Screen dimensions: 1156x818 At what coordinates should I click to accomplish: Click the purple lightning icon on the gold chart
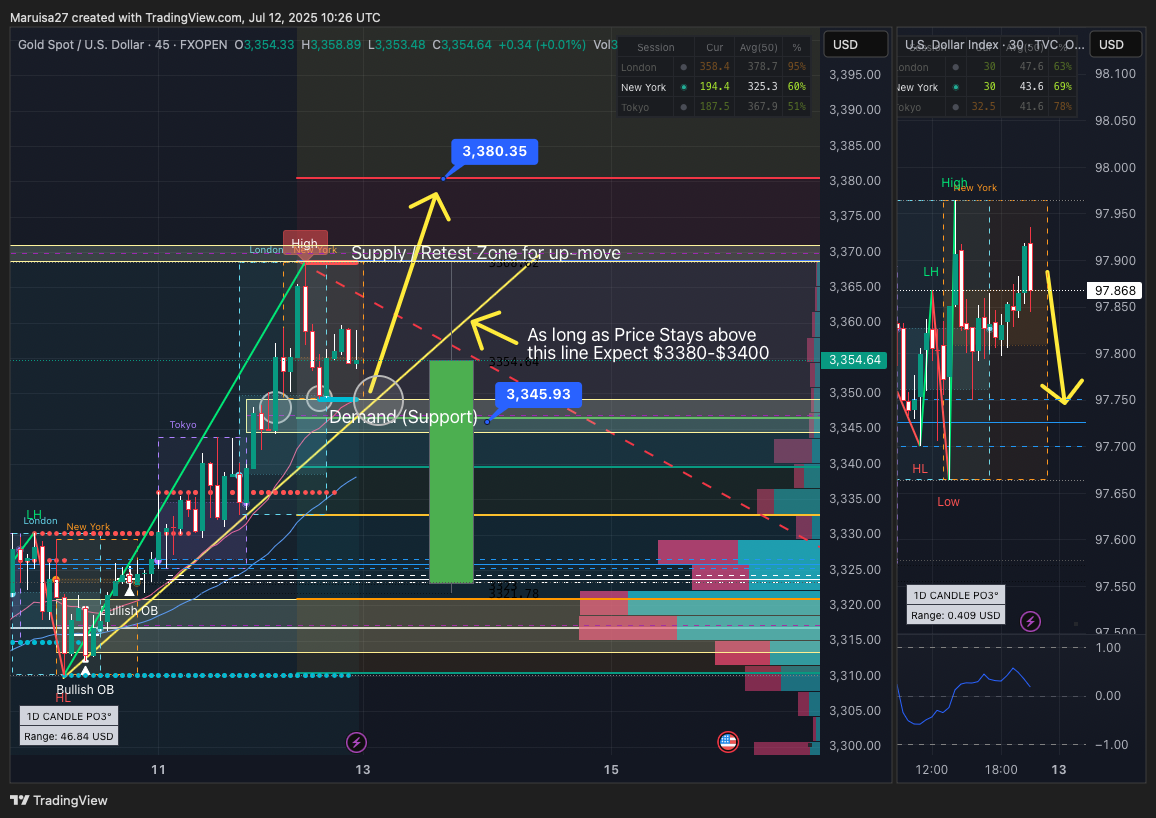click(x=356, y=741)
